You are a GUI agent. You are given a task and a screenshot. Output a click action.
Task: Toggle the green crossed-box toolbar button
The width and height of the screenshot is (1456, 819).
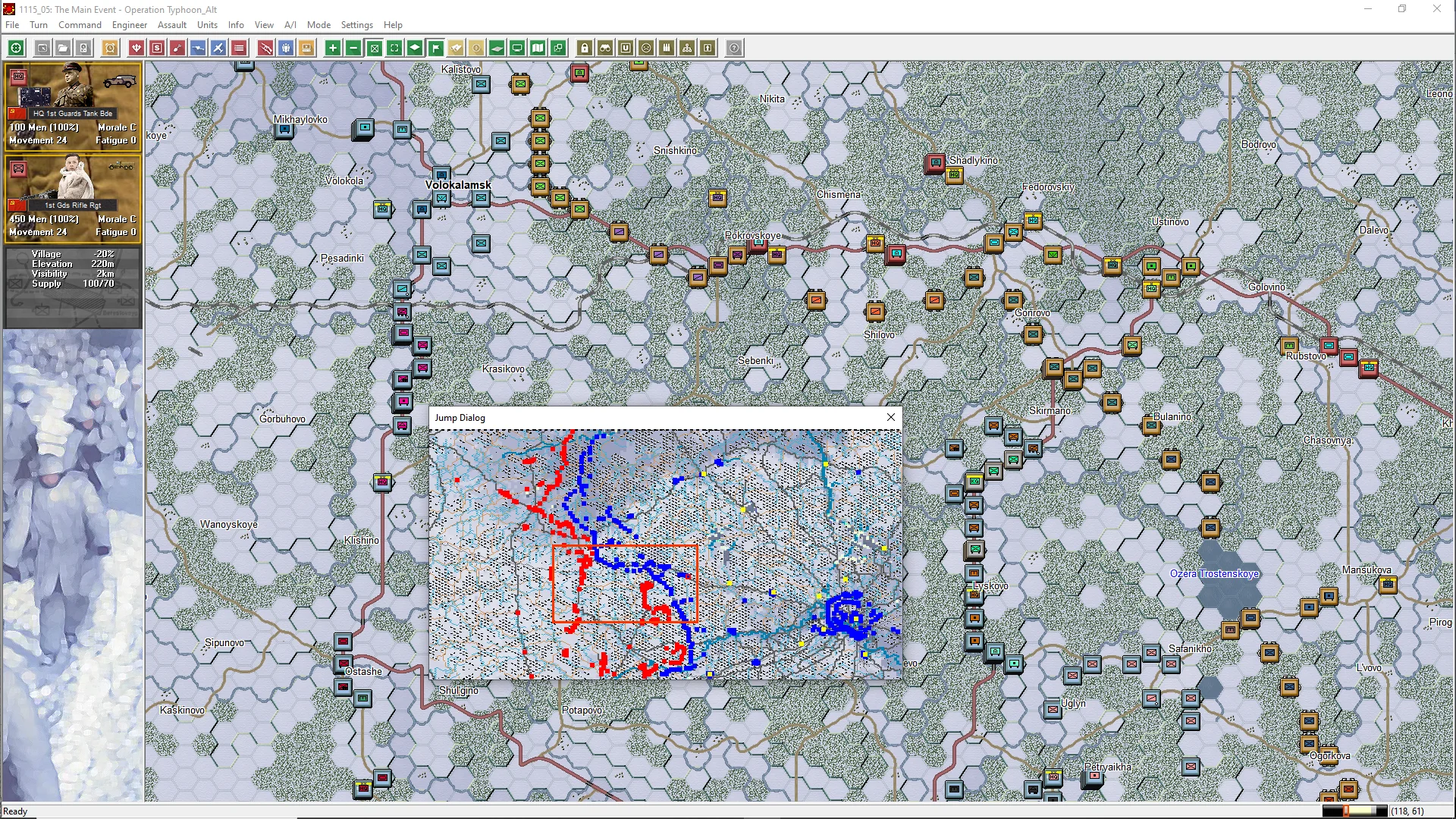[374, 48]
